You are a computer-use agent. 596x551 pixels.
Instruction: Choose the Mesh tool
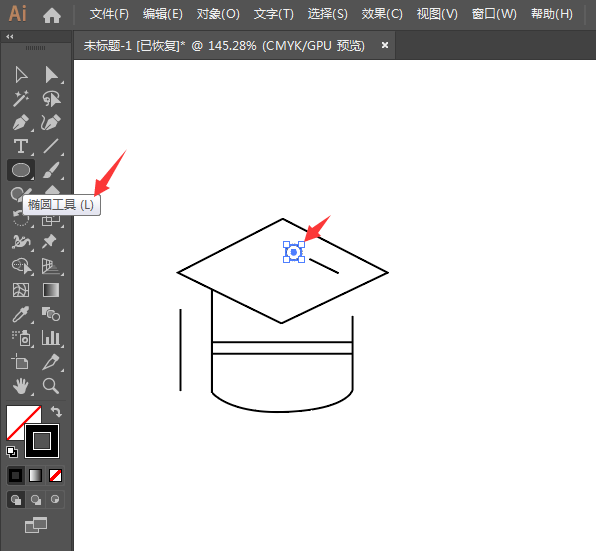(x=21, y=290)
